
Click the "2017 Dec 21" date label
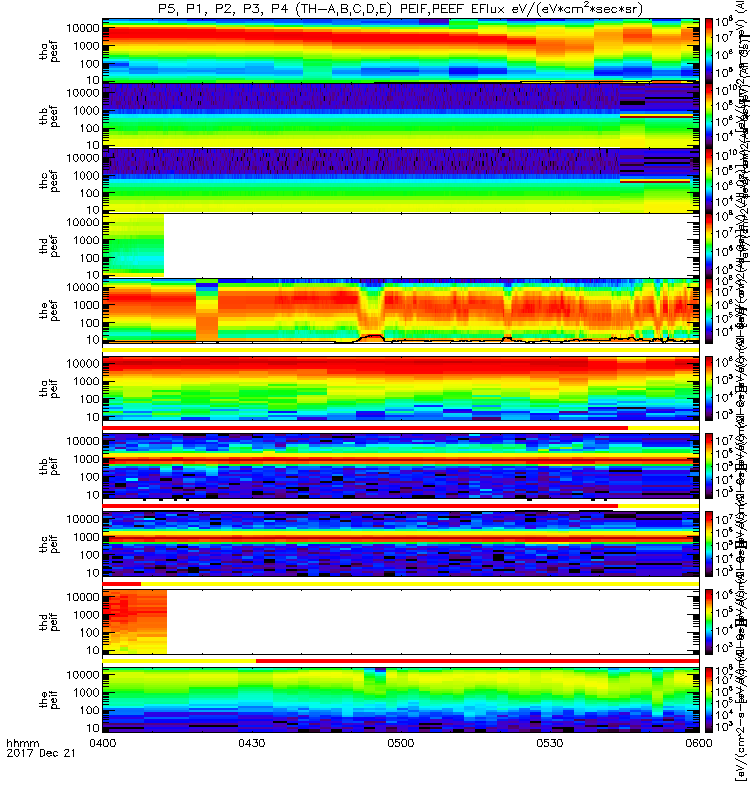click(x=41, y=753)
